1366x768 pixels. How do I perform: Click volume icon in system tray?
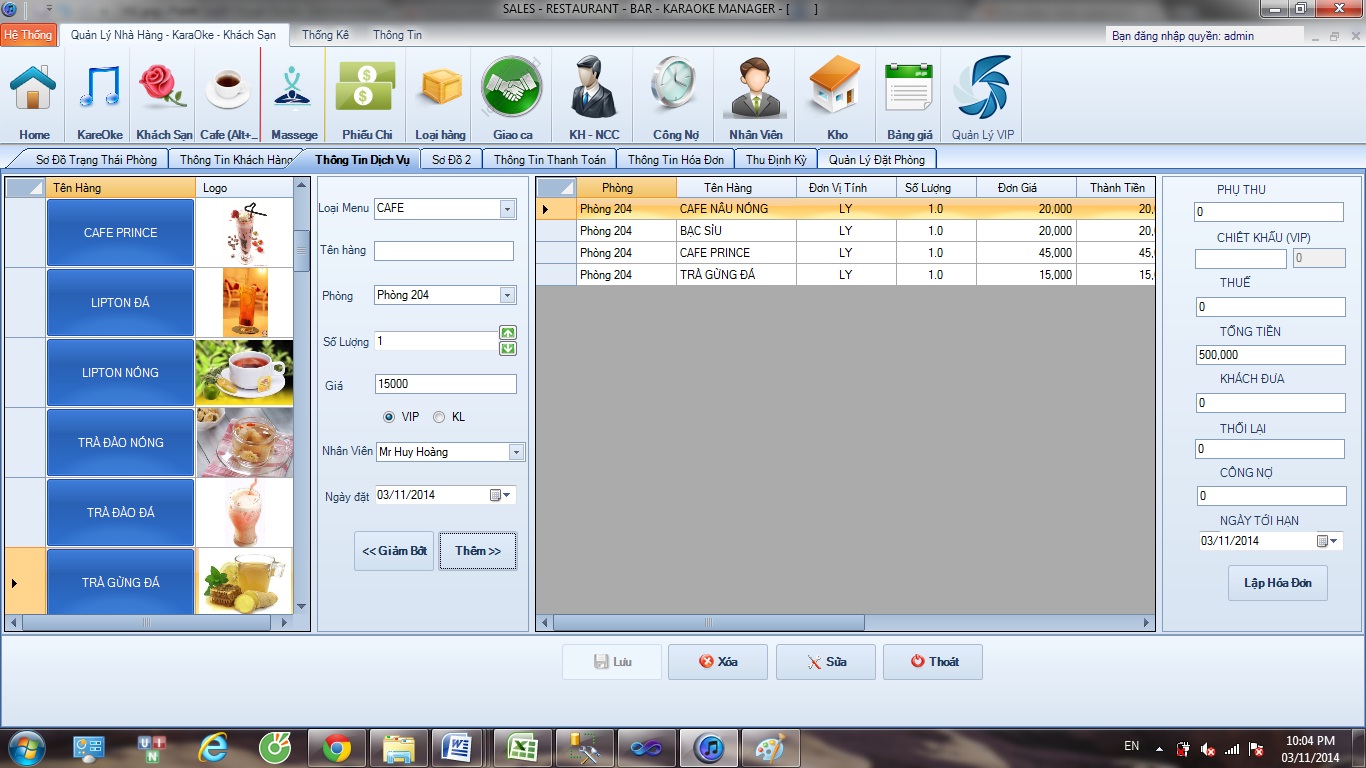tap(1207, 749)
